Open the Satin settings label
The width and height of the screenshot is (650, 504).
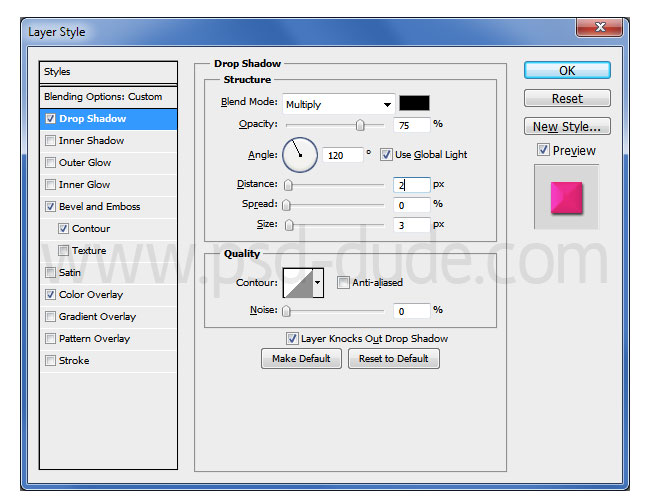coord(70,272)
